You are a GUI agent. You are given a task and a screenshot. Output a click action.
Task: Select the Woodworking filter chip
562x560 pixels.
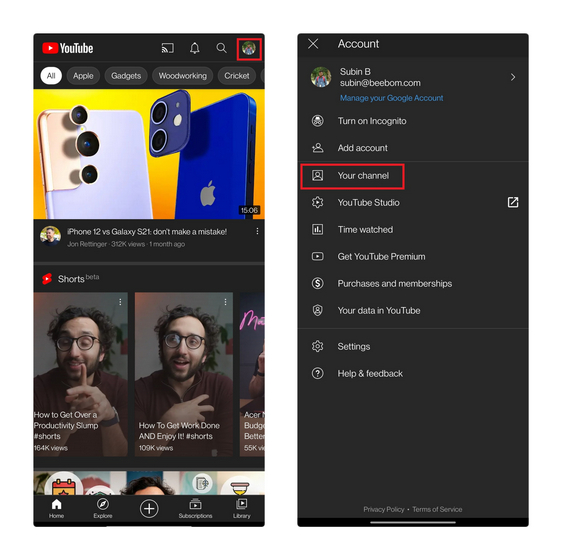point(182,76)
